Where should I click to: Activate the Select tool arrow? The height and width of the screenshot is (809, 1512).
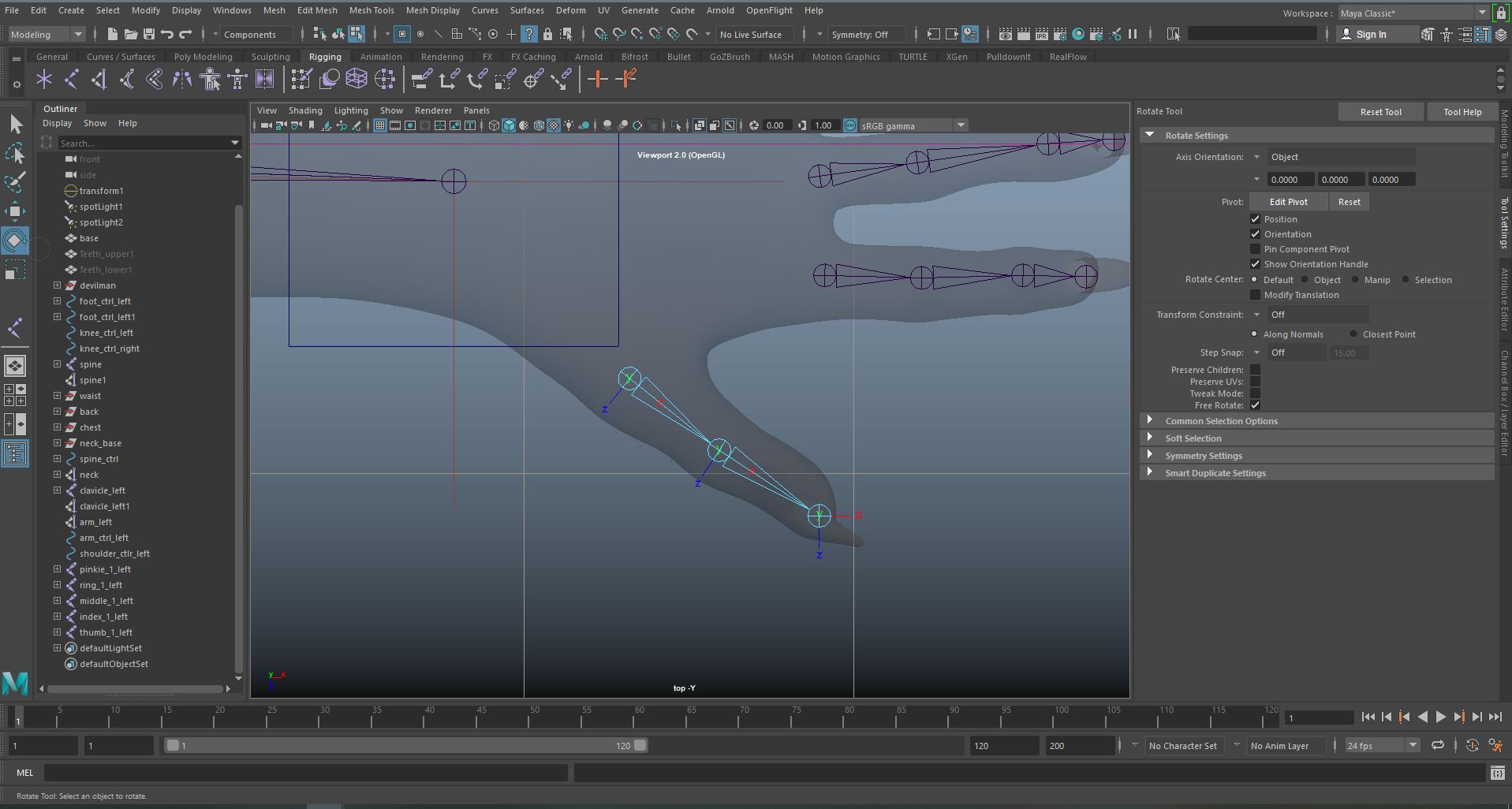tap(15, 124)
